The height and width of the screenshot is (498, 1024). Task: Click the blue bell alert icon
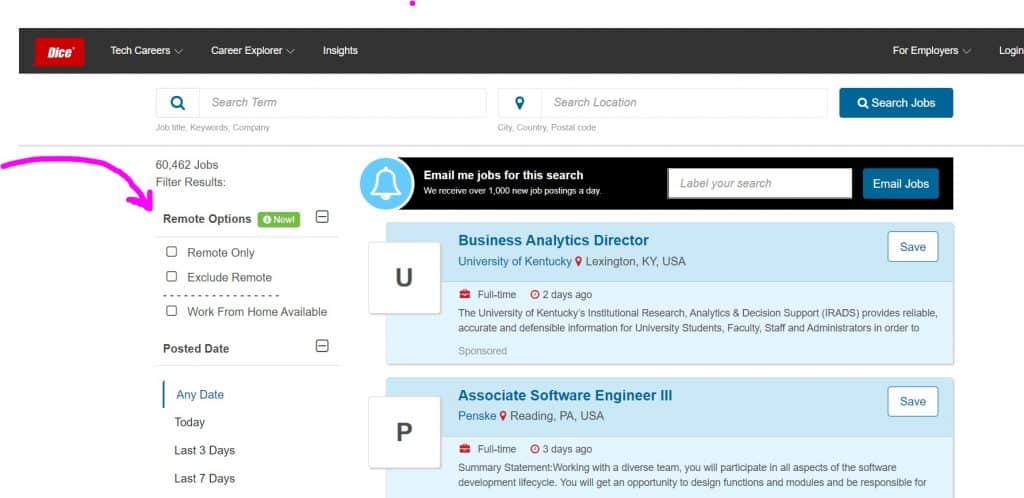386,183
